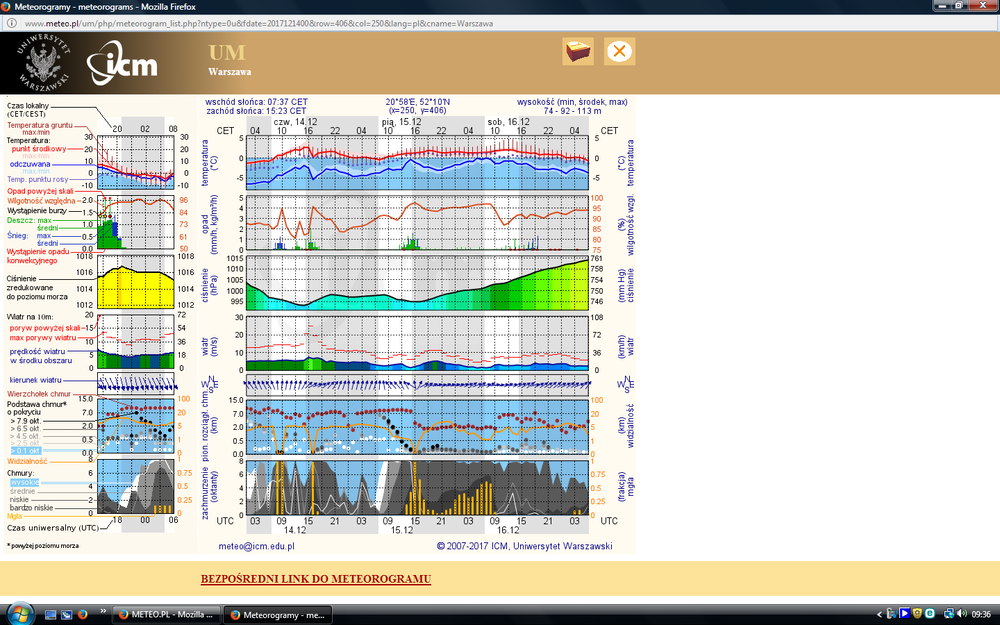Screen dimensions: 1000x625
Task: Click the site information icon in address bar
Action: (x=12, y=24)
